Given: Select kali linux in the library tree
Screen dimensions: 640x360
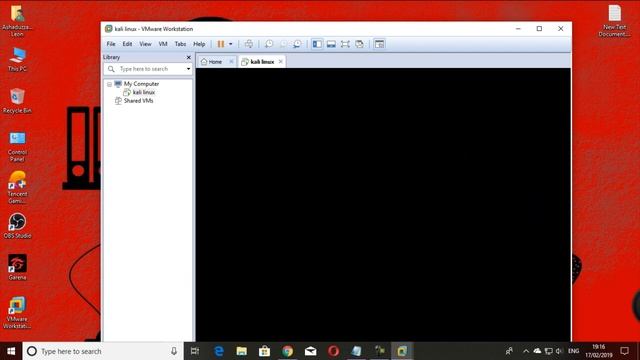Looking at the screenshot, I should click(x=143, y=92).
